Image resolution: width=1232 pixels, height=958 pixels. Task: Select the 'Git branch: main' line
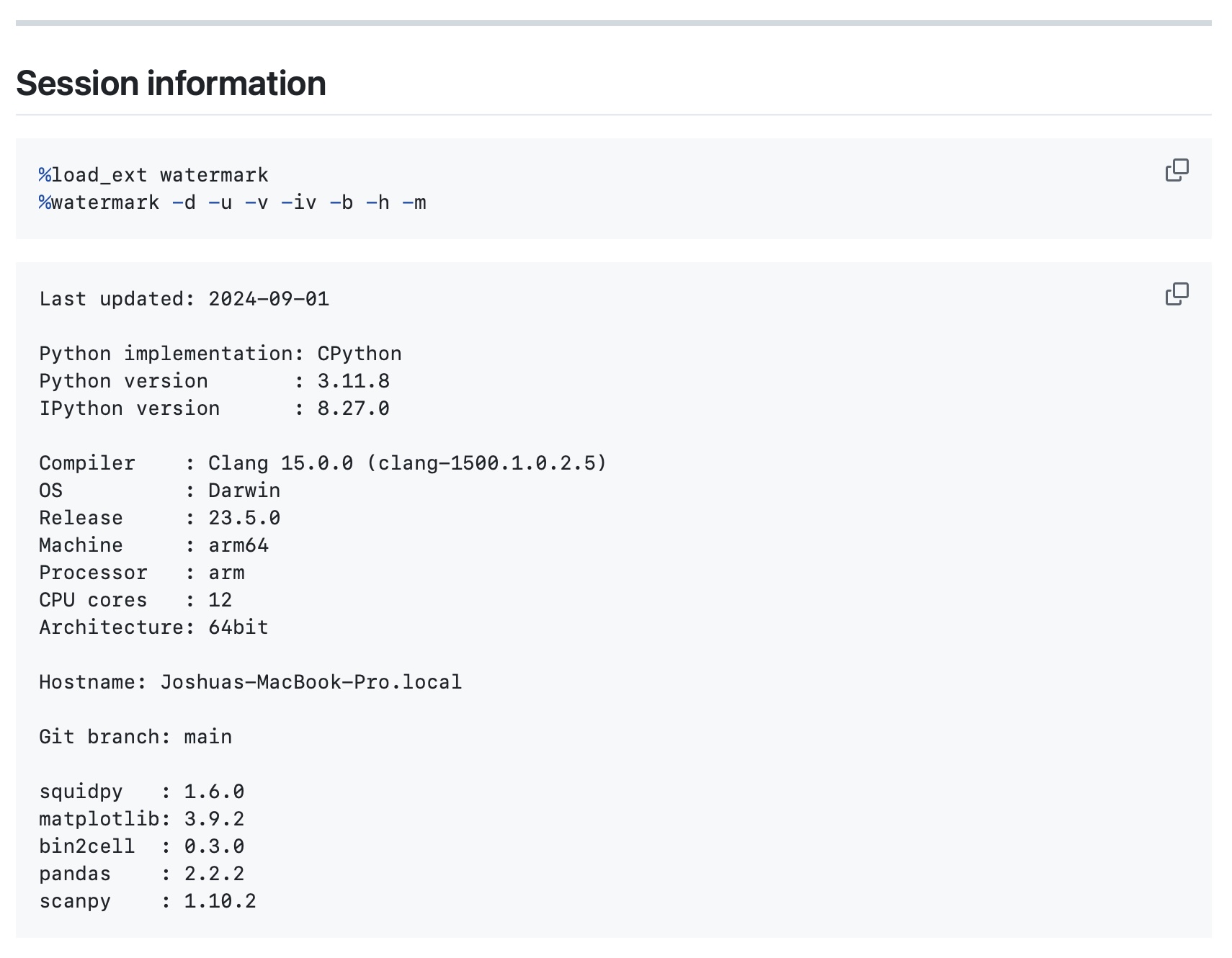click(x=135, y=737)
